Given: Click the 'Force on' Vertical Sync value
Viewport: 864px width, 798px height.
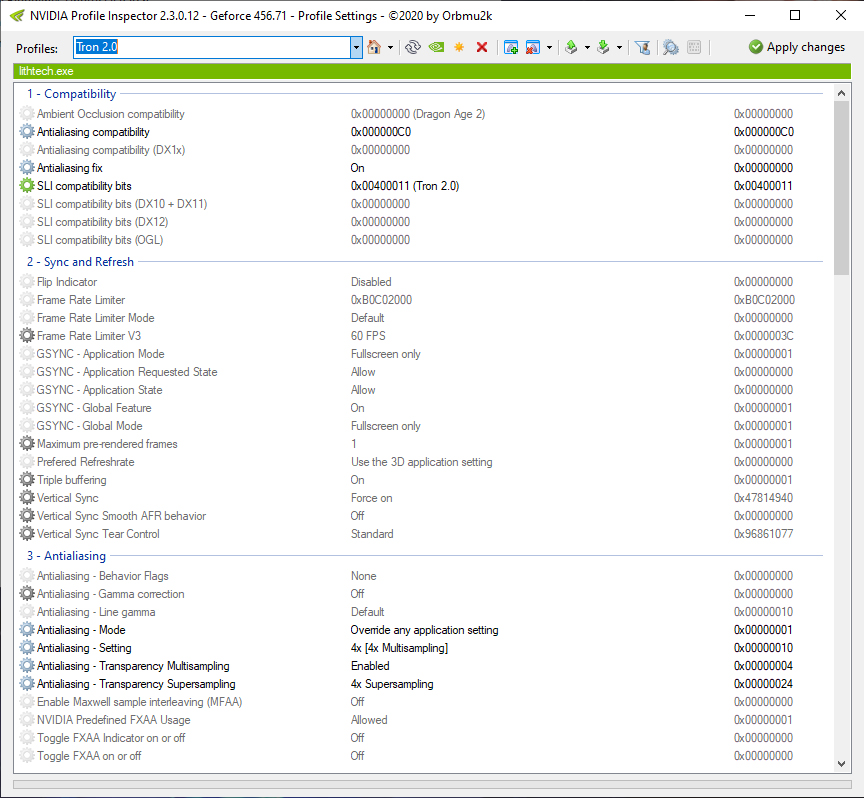Looking at the screenshot, I should tap(371, 498).
